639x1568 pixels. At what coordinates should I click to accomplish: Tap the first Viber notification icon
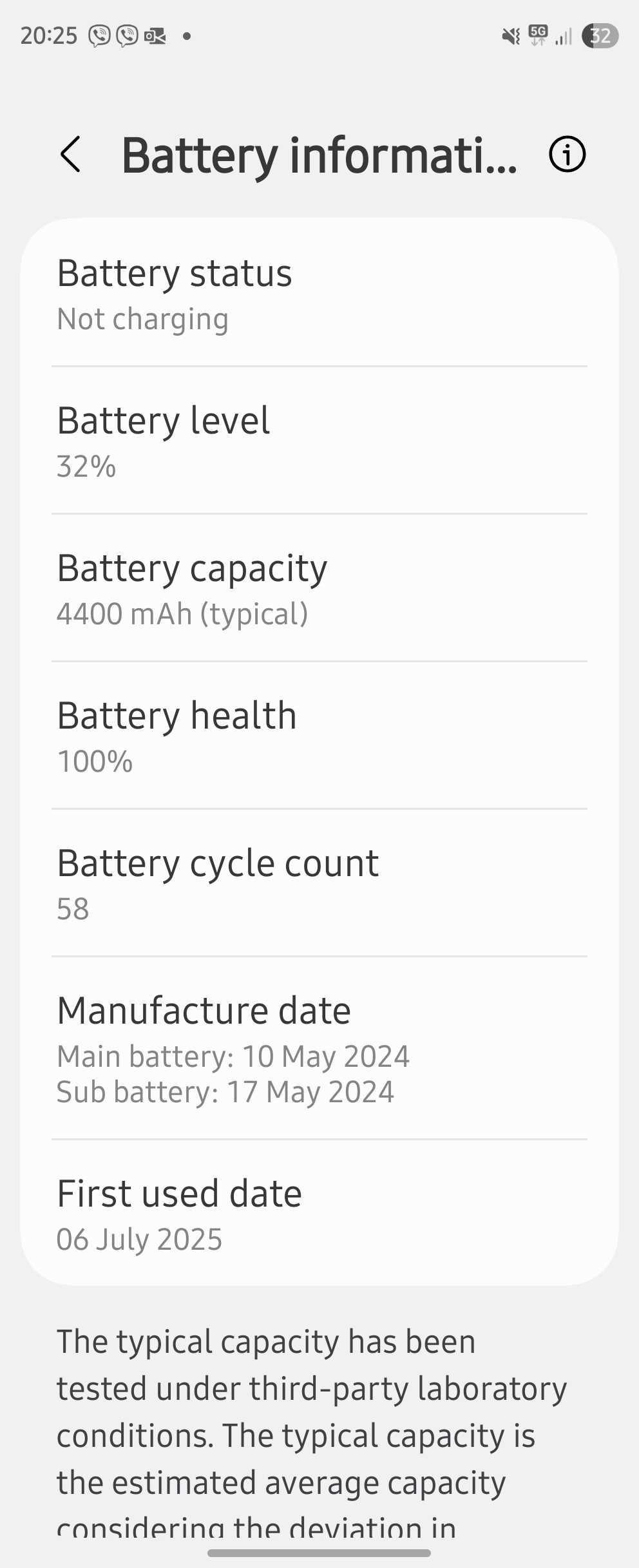pos(100,36)
